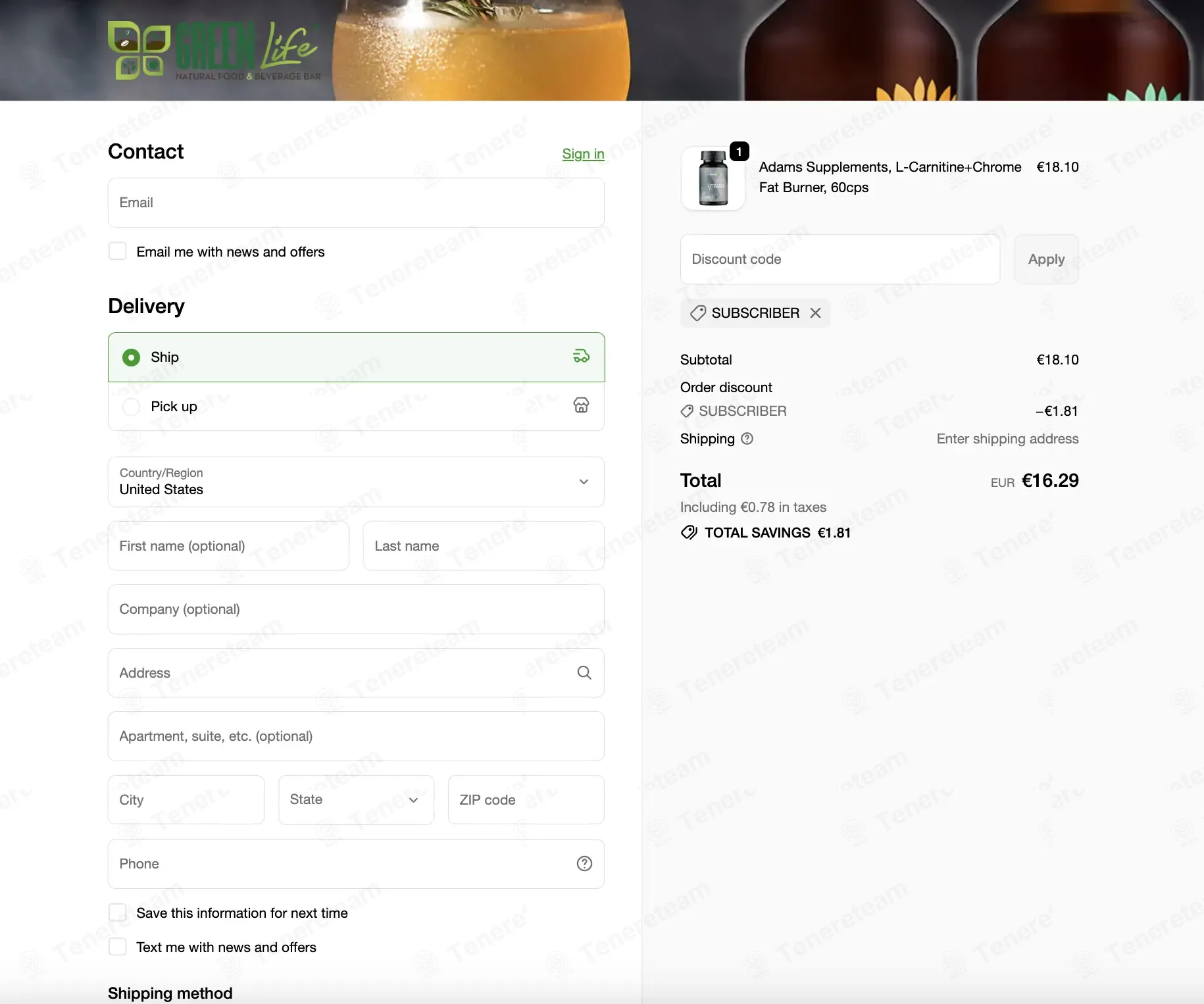1204x1004 pixels.
Task: Open the Phone field help icon
Action: [584, 863]
